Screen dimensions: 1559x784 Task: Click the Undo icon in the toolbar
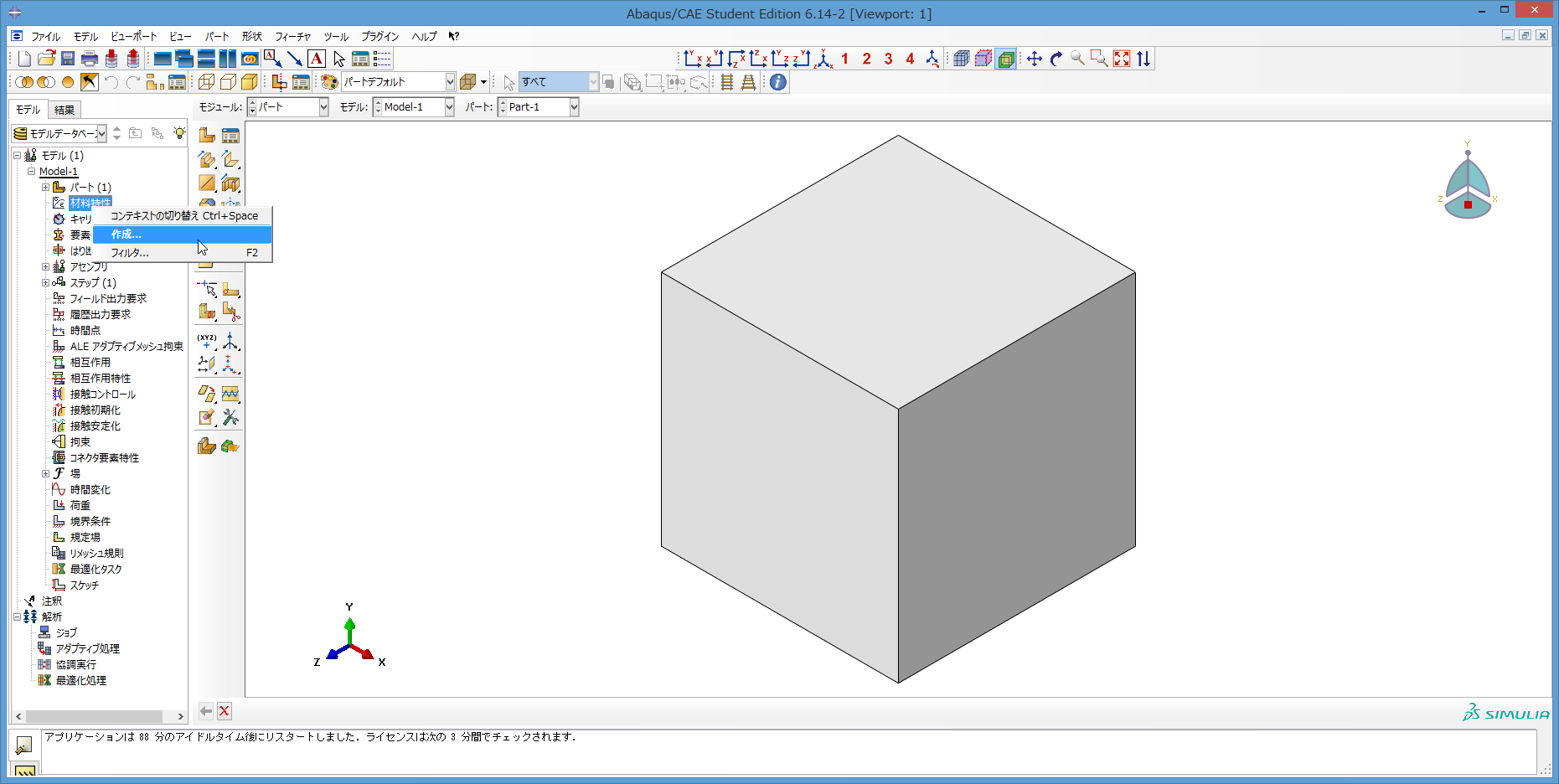111,82
